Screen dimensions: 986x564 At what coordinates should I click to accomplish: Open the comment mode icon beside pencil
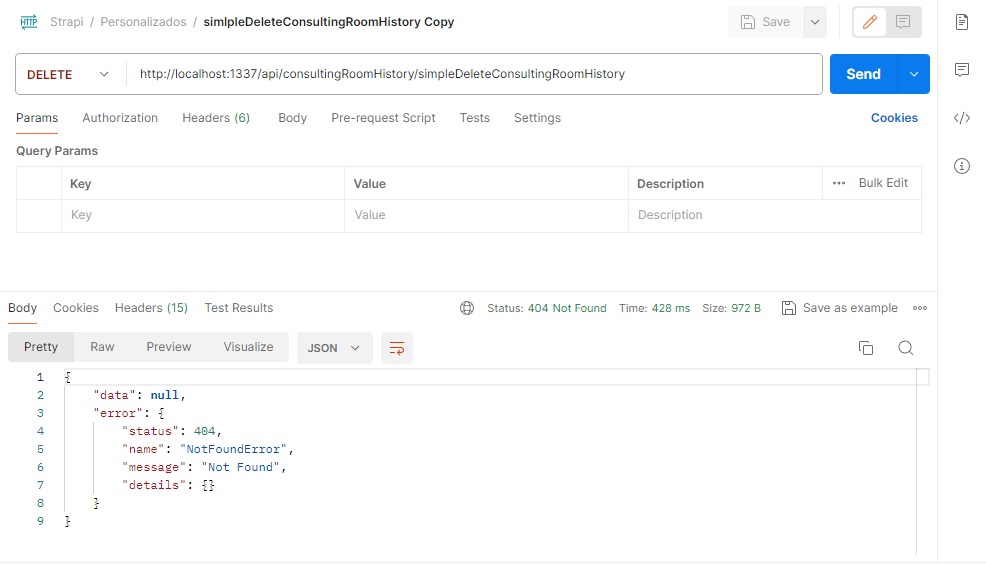coord(903,22)
